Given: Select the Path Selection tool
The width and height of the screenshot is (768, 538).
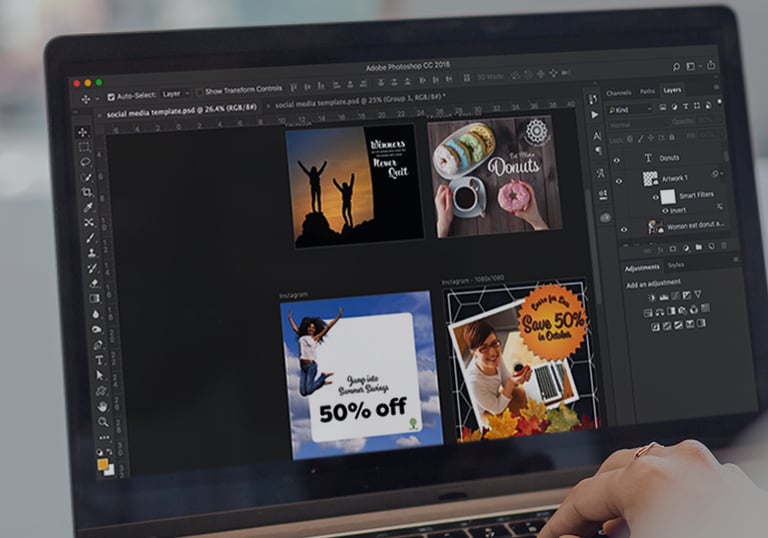Looking at the screenshot, I should 100,375.
